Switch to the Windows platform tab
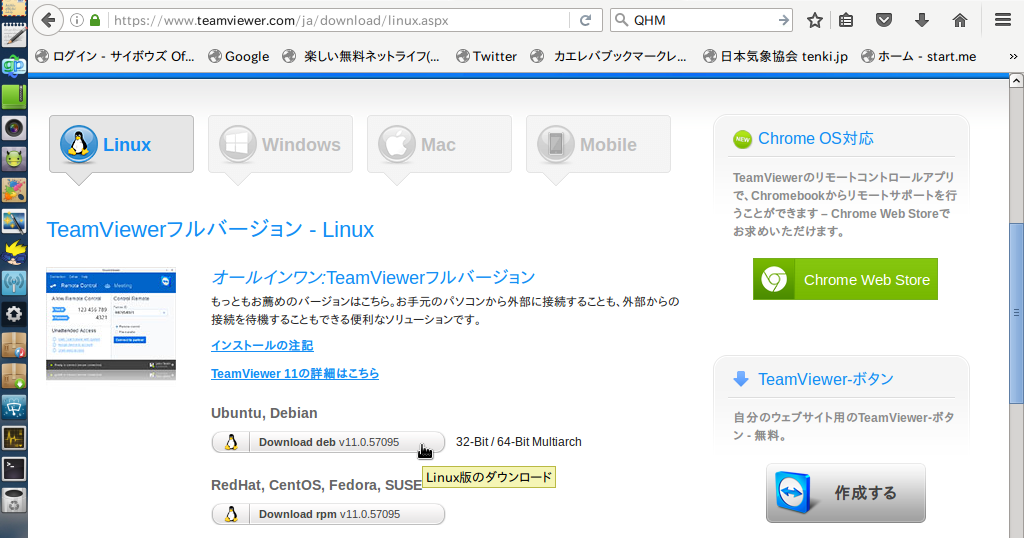Image resolution: width=1024 pixels, height=538 pixels. pyautogui.click(x=280, y=144)
